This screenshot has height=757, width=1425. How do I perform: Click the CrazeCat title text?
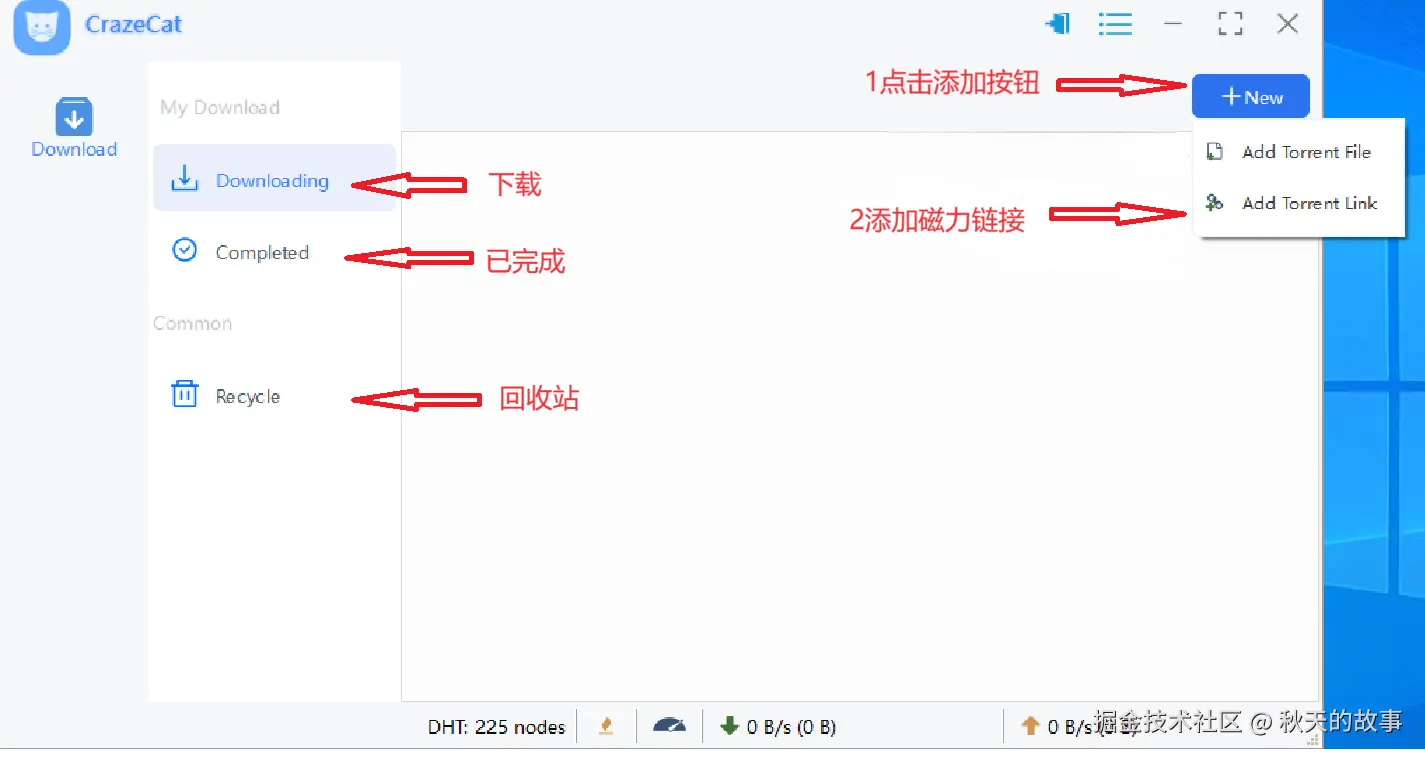(133, 25)
